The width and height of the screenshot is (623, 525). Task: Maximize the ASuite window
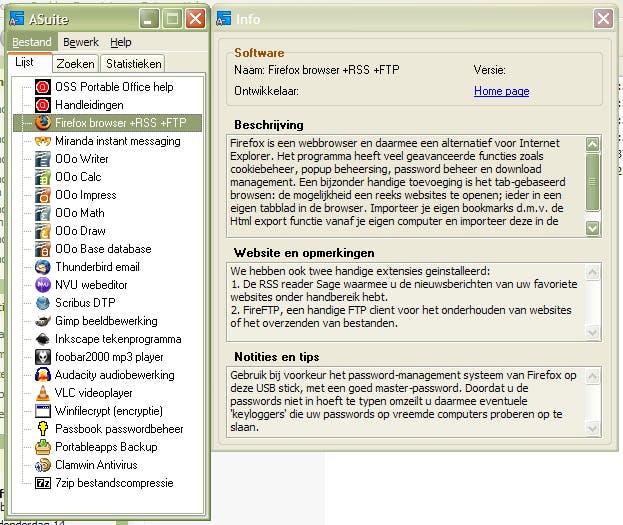pos(172,19)
